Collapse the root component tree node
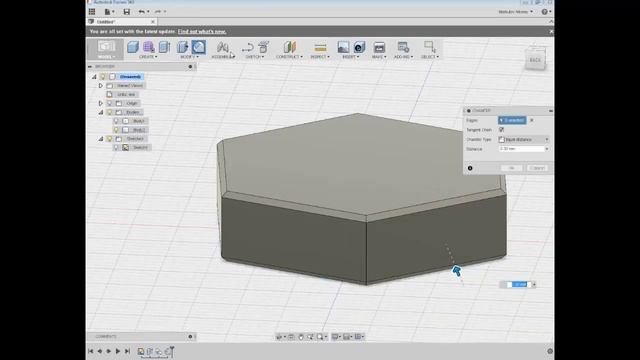This screenshot has width=640, height=360. (94, 77)
